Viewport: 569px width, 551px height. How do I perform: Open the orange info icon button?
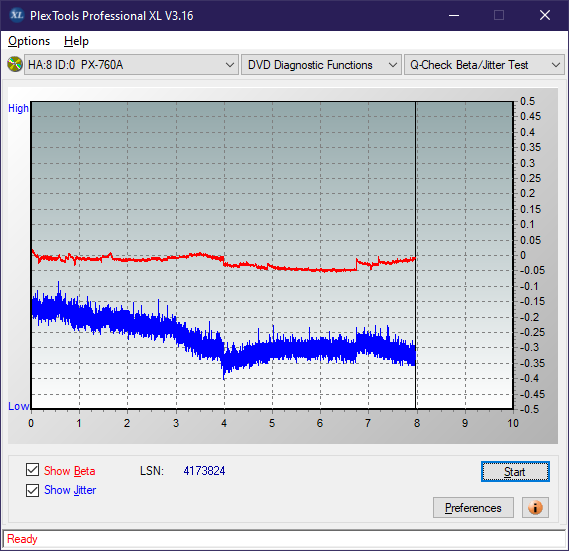[535, 507]
